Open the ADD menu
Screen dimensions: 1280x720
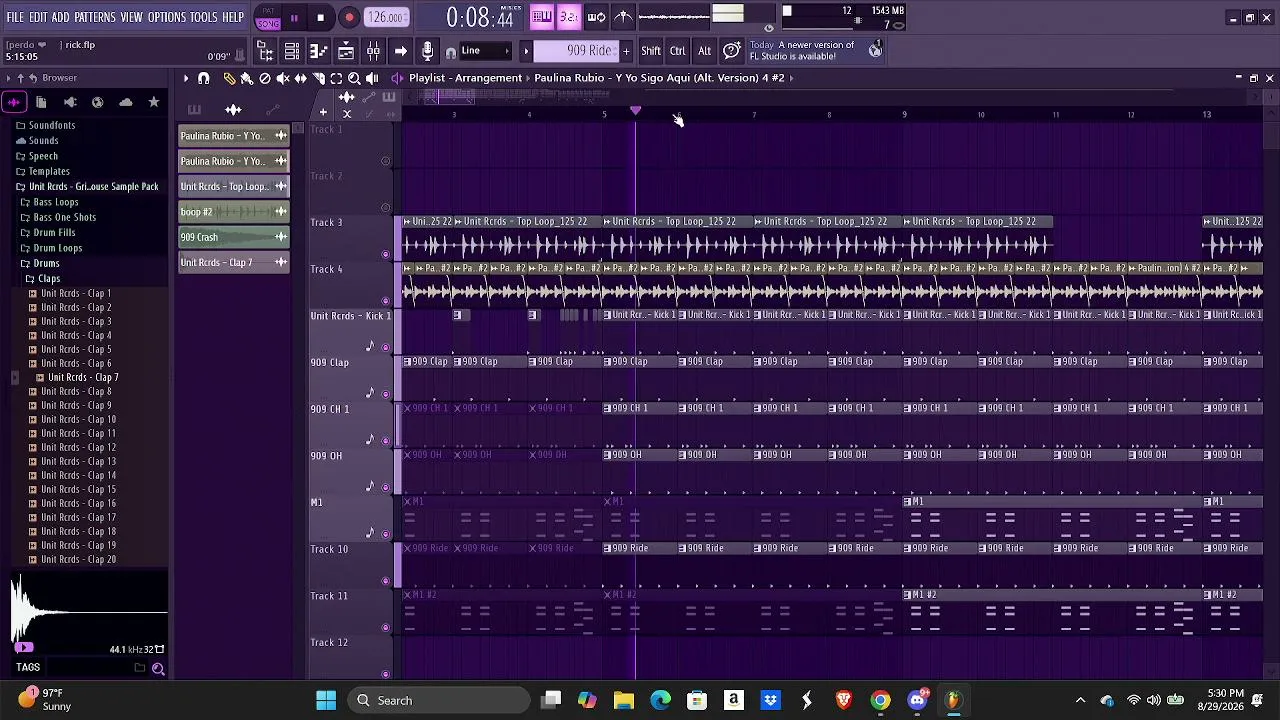61,18
